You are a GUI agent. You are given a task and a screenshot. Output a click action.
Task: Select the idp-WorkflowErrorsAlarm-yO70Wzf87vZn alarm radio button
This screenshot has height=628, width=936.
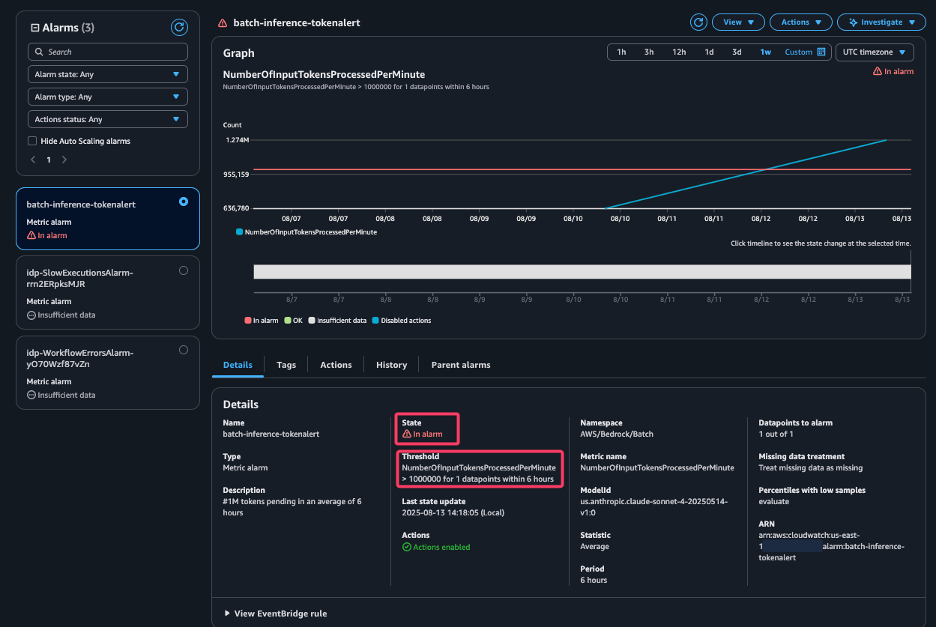tap(182, 350)
